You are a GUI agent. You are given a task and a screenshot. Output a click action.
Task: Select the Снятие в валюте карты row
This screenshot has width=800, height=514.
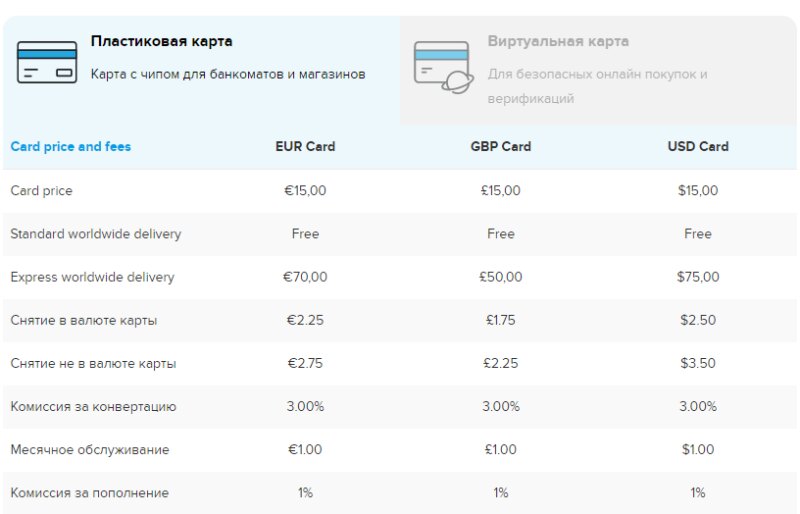click(x=84, y=321)
